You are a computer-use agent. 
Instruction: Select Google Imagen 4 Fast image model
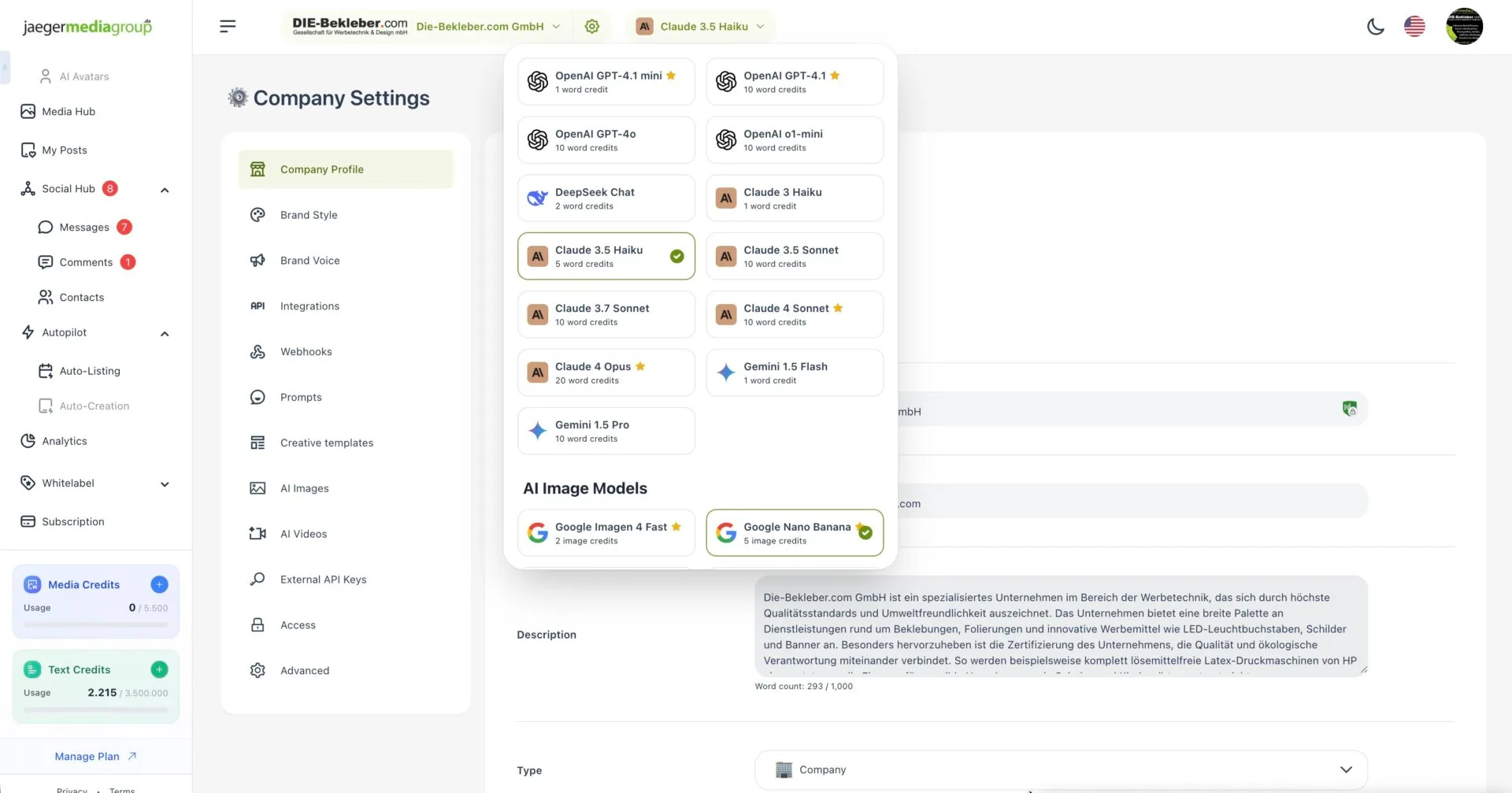(606, 533)
